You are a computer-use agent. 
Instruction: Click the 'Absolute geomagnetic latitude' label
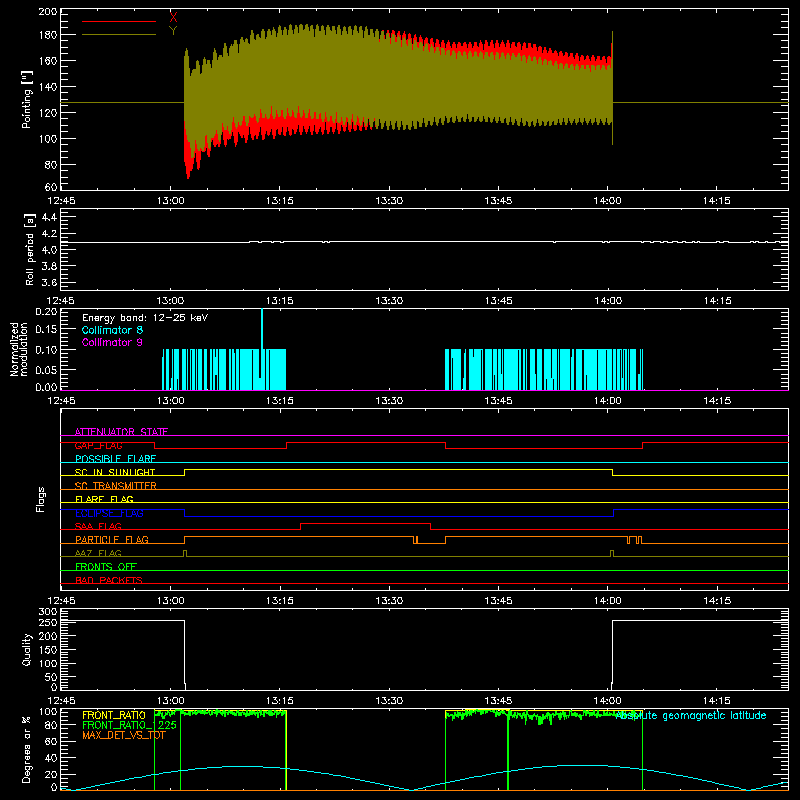[x=691, y=715]
